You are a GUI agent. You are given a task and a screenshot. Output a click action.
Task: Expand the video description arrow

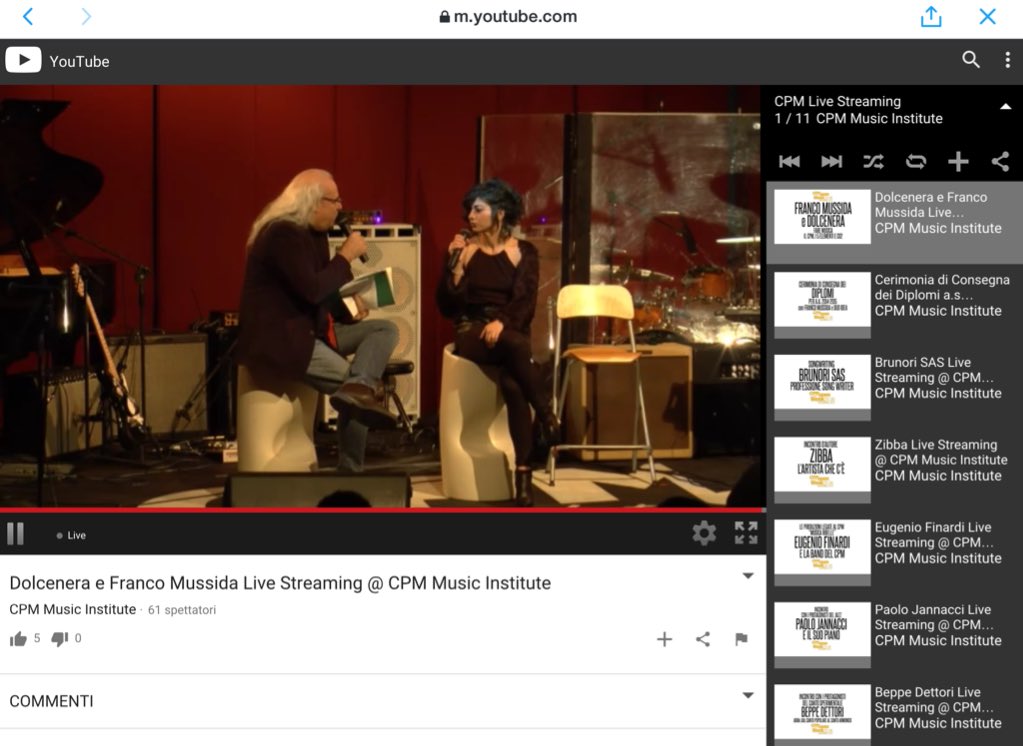tap(748, 576)
